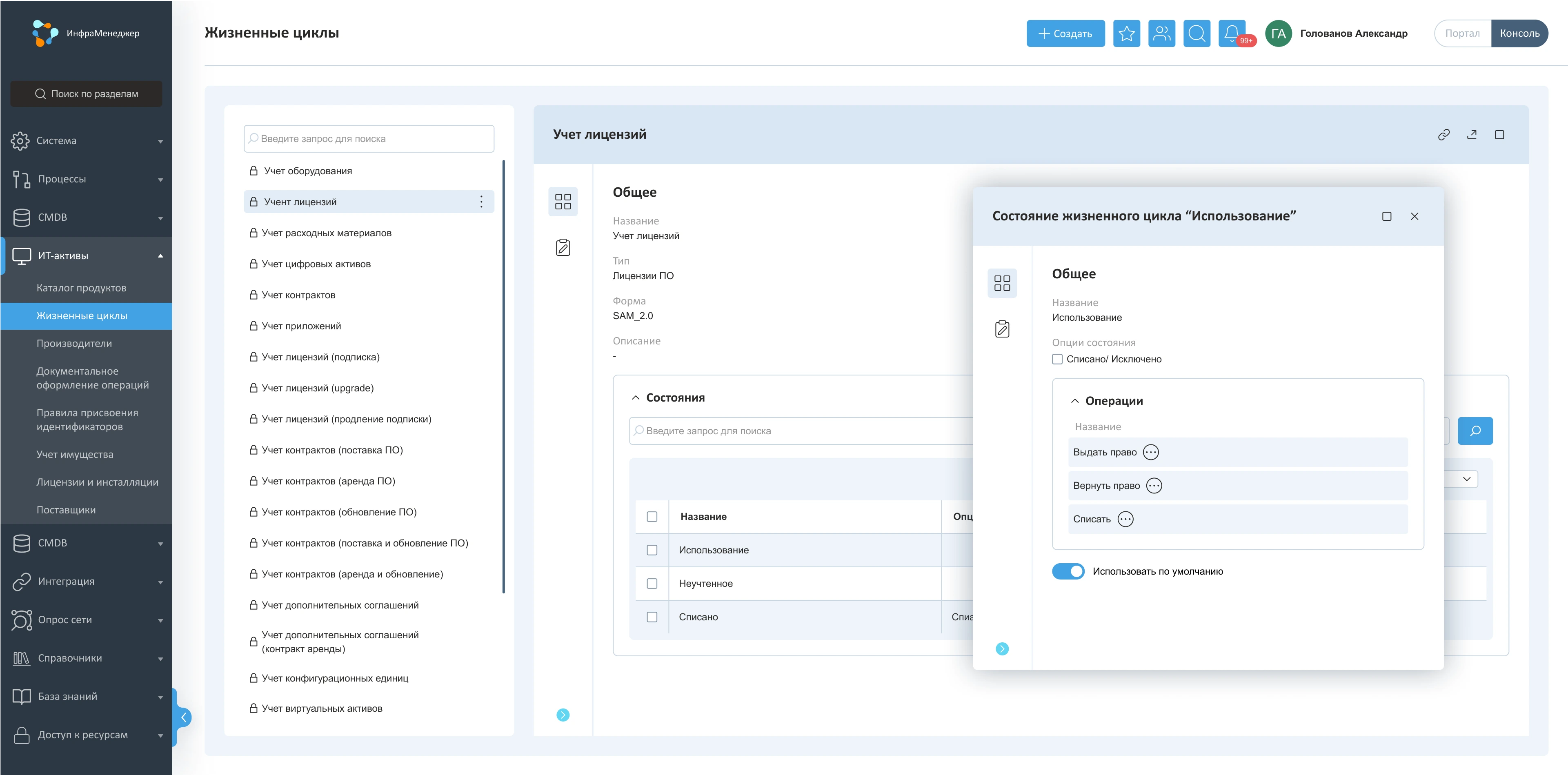Click the magnifier search icon in header
The image size is (1568, 775).
tap(1197, 33)
